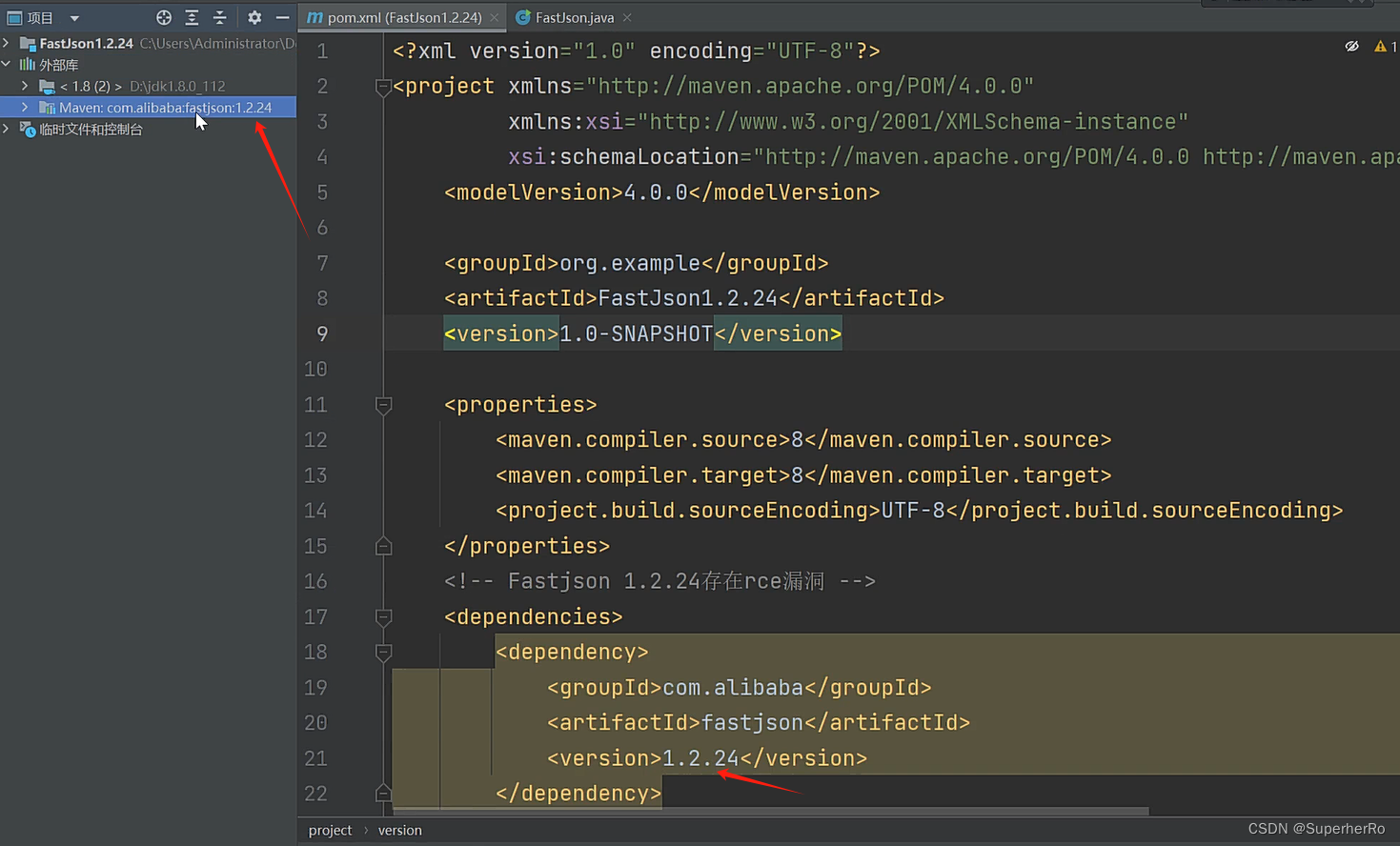Image resolution: width=1400 pixels, height=846 pixels.
Task: Open project view settings gear
Action: 254,17
